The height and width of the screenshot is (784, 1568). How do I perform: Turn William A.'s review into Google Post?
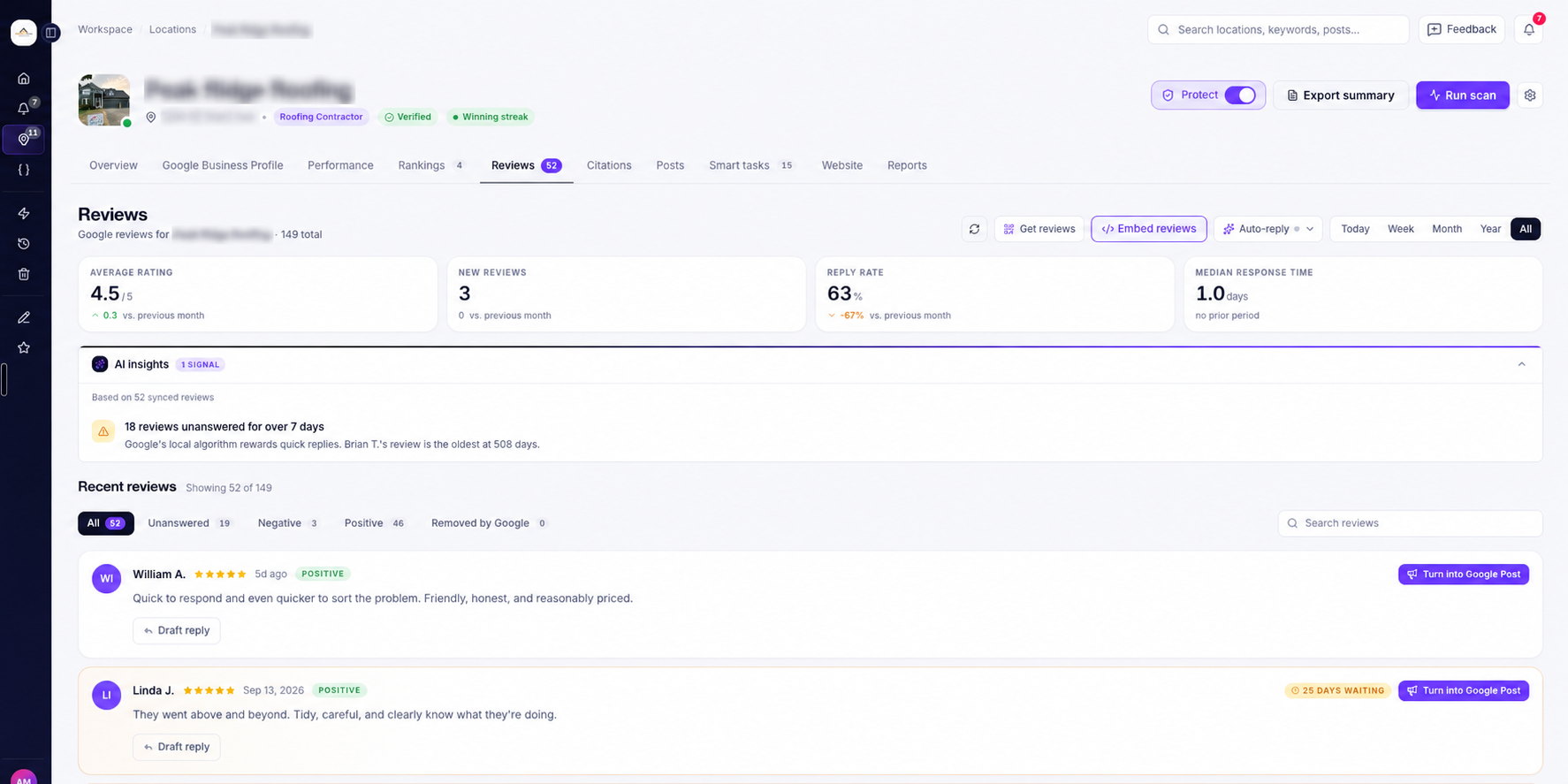coord(1463,575)
